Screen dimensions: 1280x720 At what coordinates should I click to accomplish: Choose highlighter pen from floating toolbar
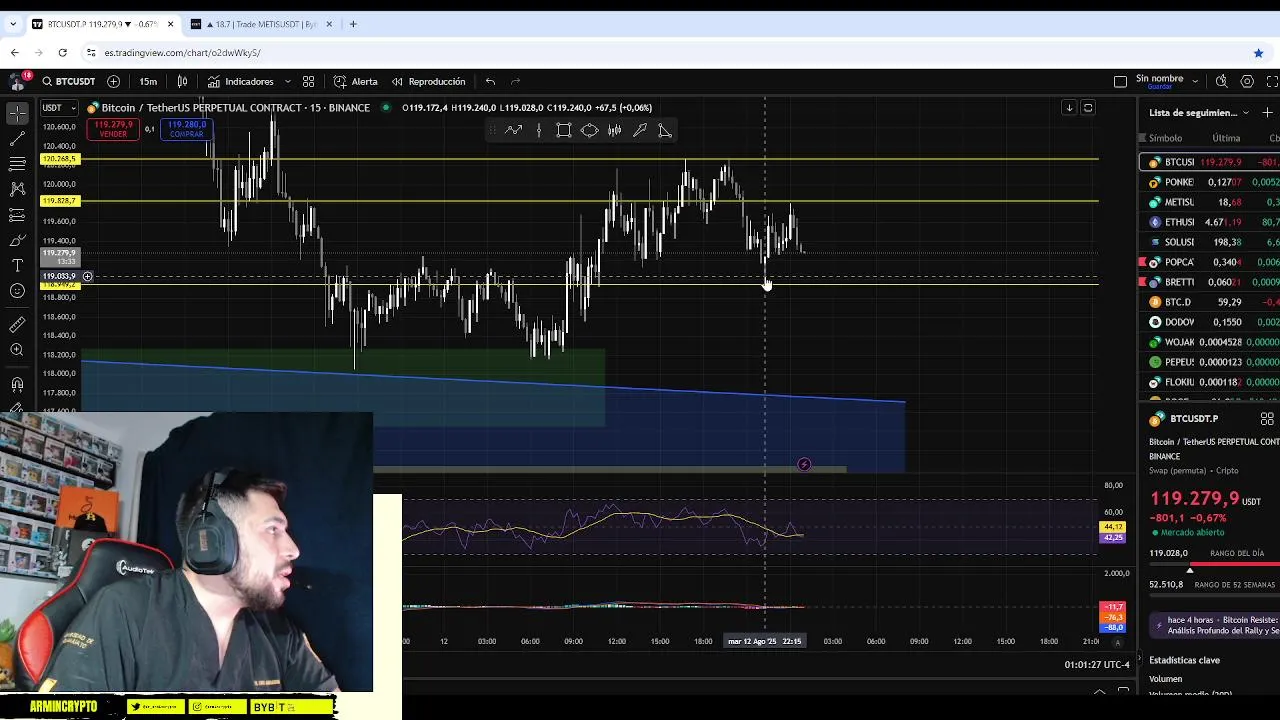pyautogui.click(x=640, y=130)
